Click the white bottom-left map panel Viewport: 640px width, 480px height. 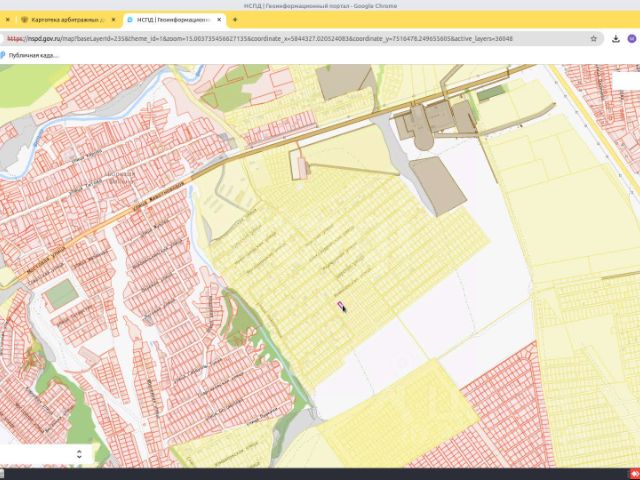pyautogui.click(x=40, y=455)
